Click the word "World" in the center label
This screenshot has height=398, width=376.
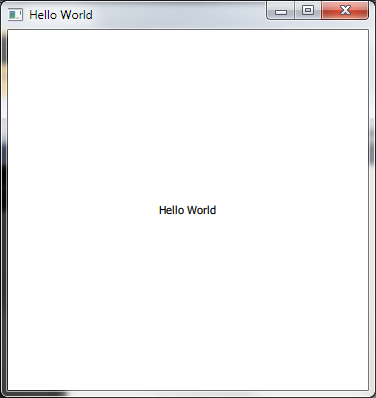[x=202, y=210]
